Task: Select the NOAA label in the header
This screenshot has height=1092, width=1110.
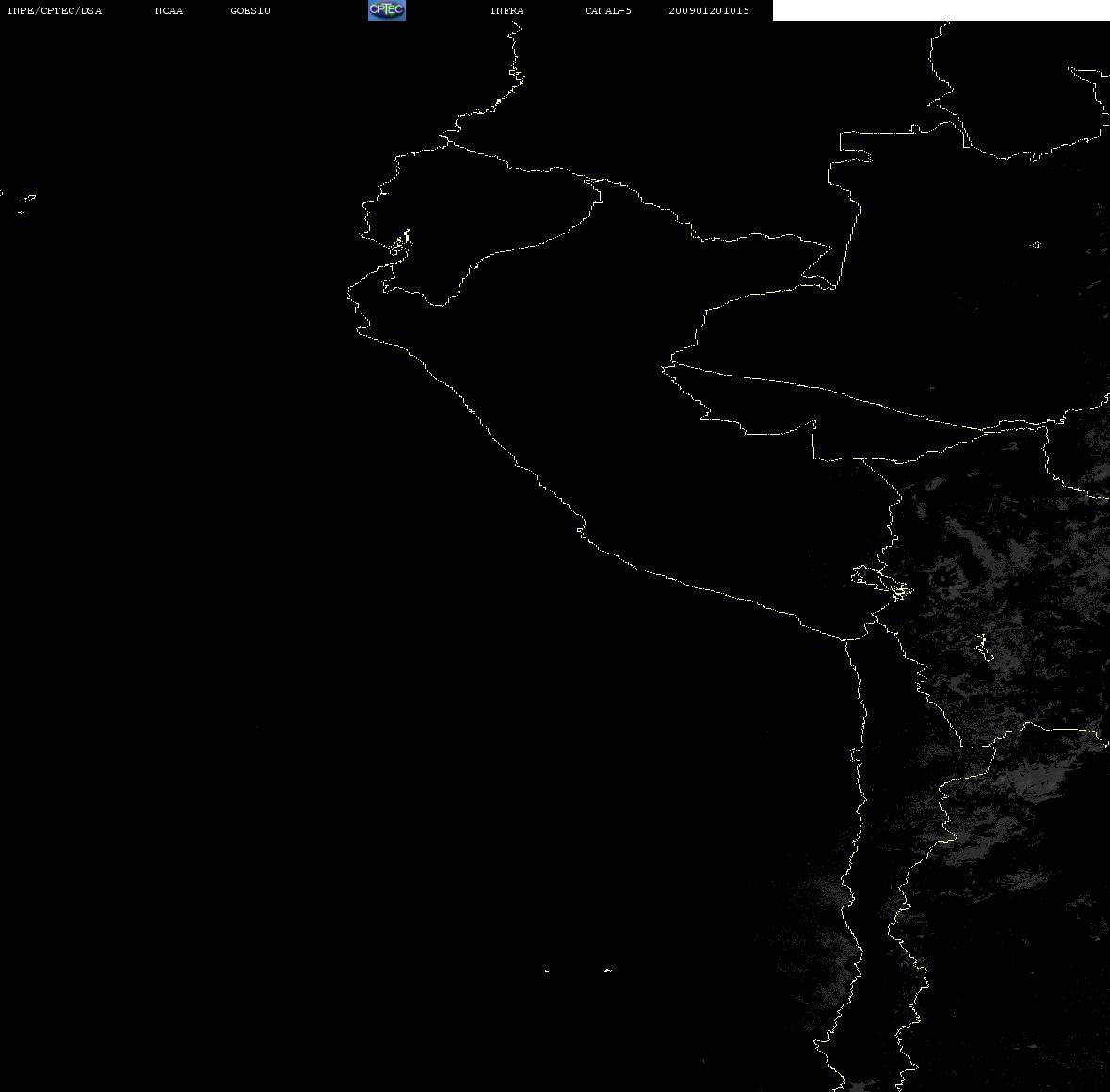Action: (x=169, y=10)
